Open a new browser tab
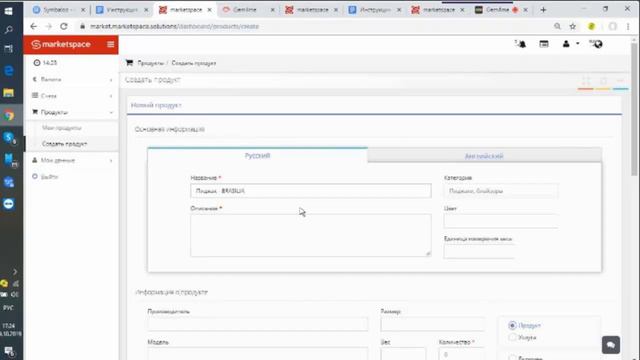The width and height of the screenshot is (640, 360). click(x=543, y=9)
